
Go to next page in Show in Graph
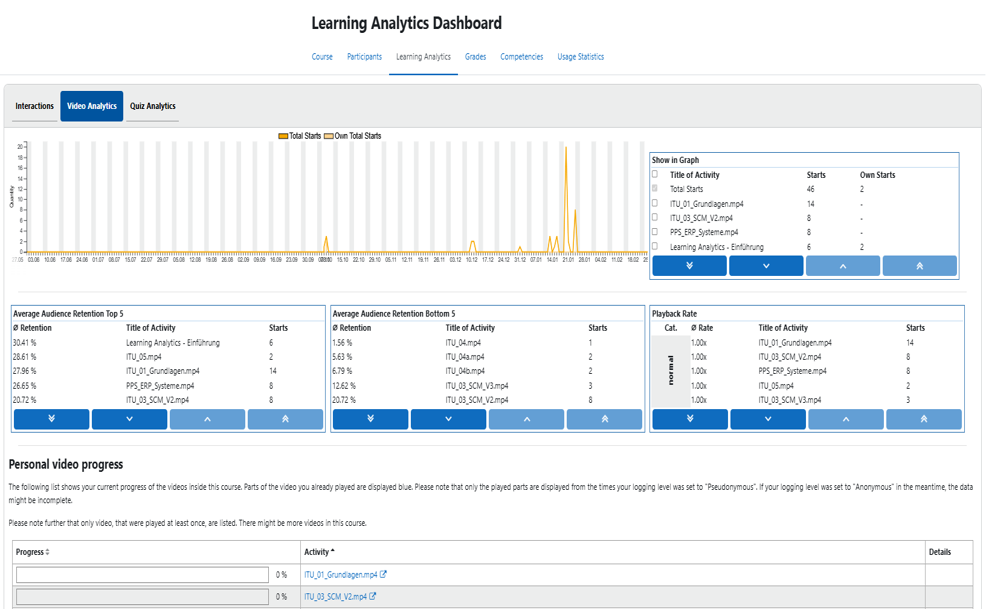point(766,265)
